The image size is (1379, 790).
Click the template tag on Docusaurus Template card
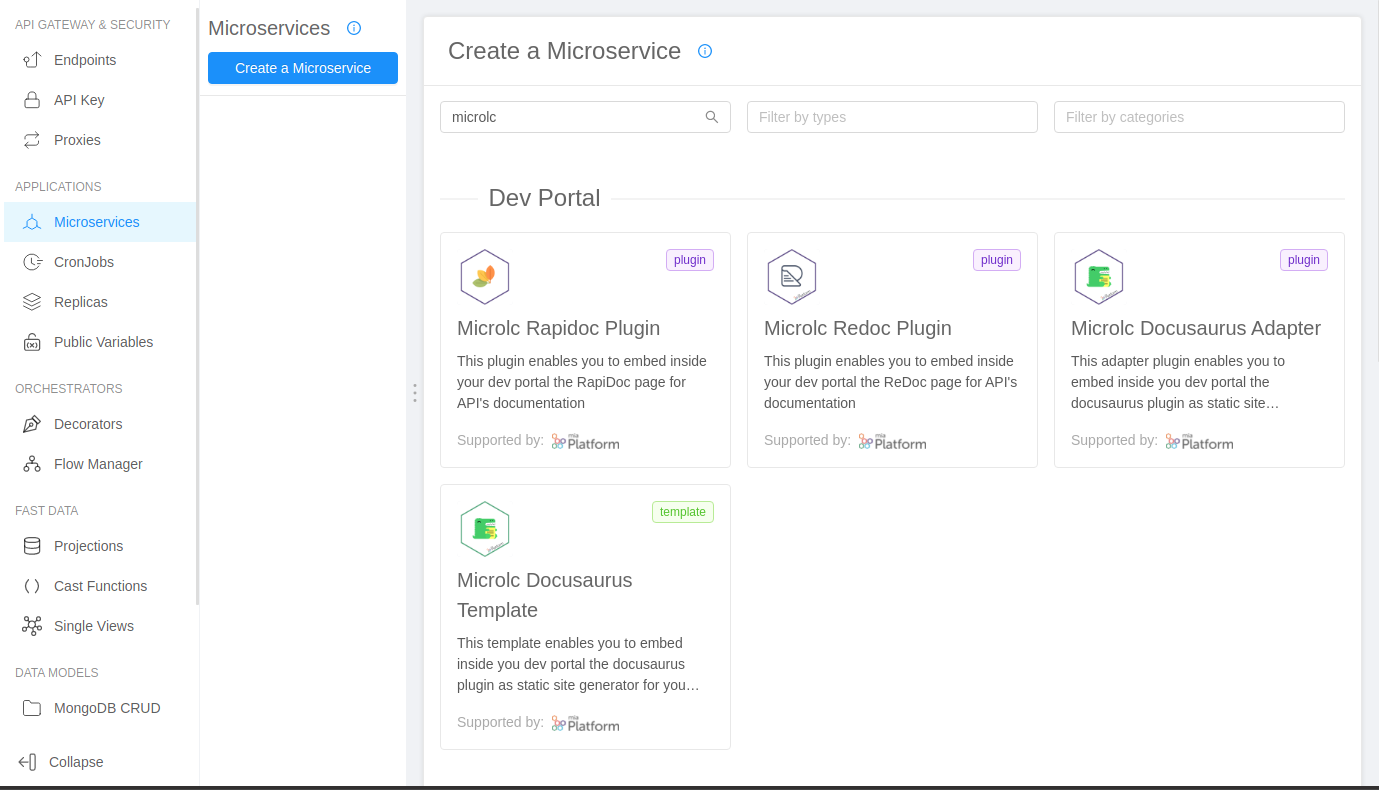[682, 512]
